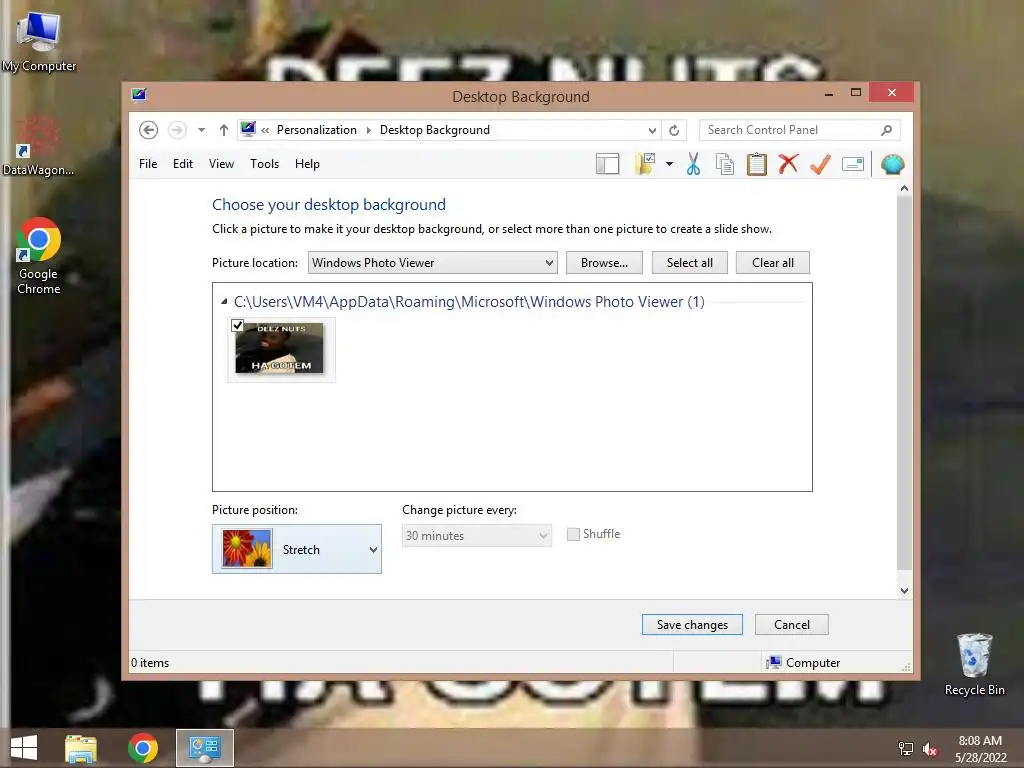The image size is (1024, 768).
Task: Click the Save changes button
Action: [x=692, y=624]
